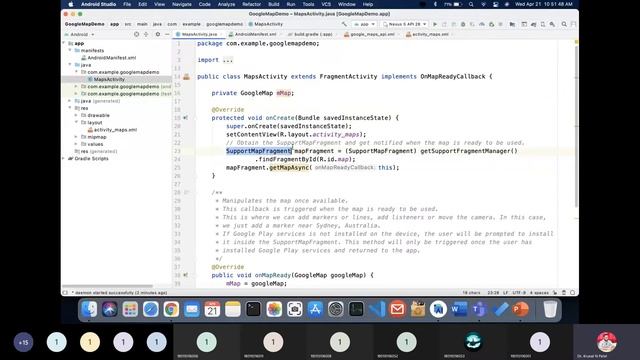Open the File menu
This screenshot has width=640, height=360.
point(127,4)
